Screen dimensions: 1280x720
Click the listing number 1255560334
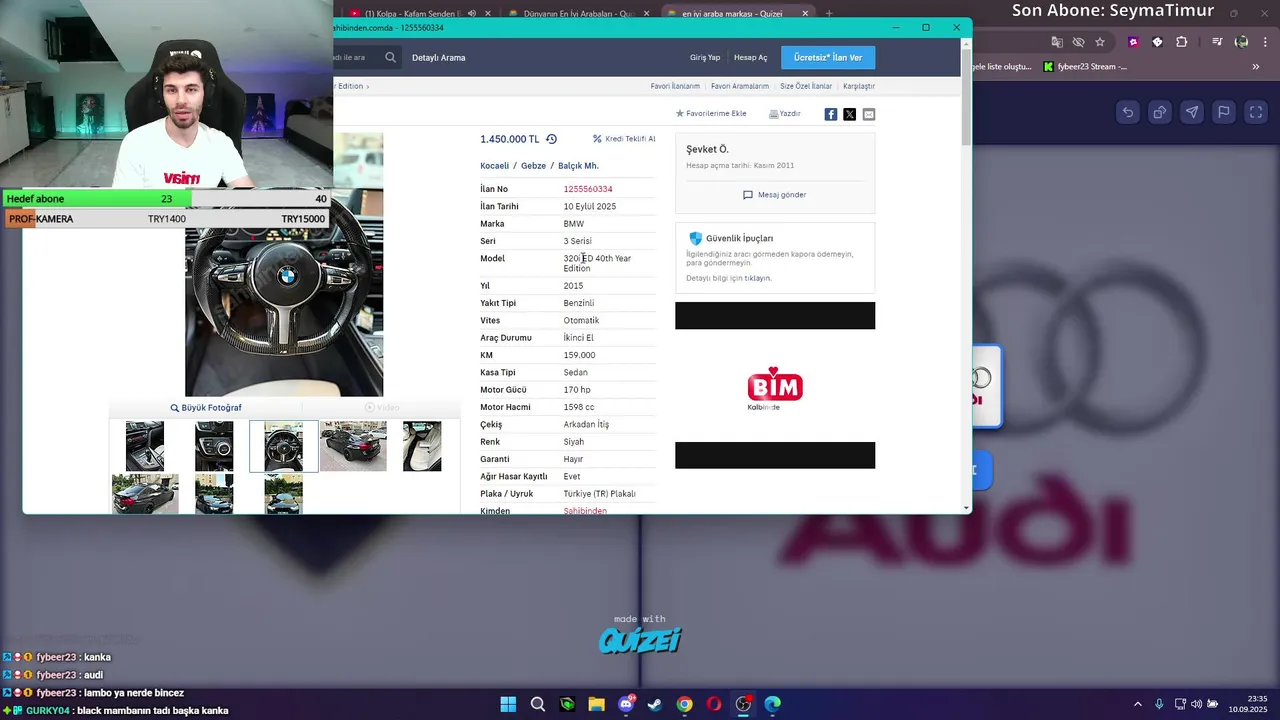[588, 189]
